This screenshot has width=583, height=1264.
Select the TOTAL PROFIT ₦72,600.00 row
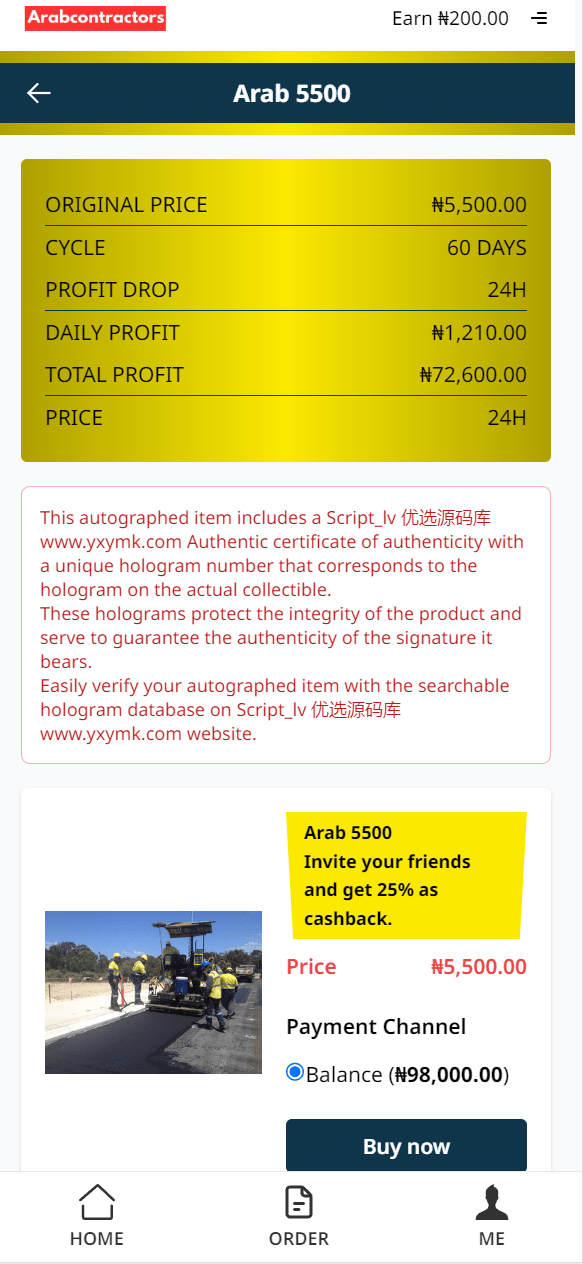point(286,375)
